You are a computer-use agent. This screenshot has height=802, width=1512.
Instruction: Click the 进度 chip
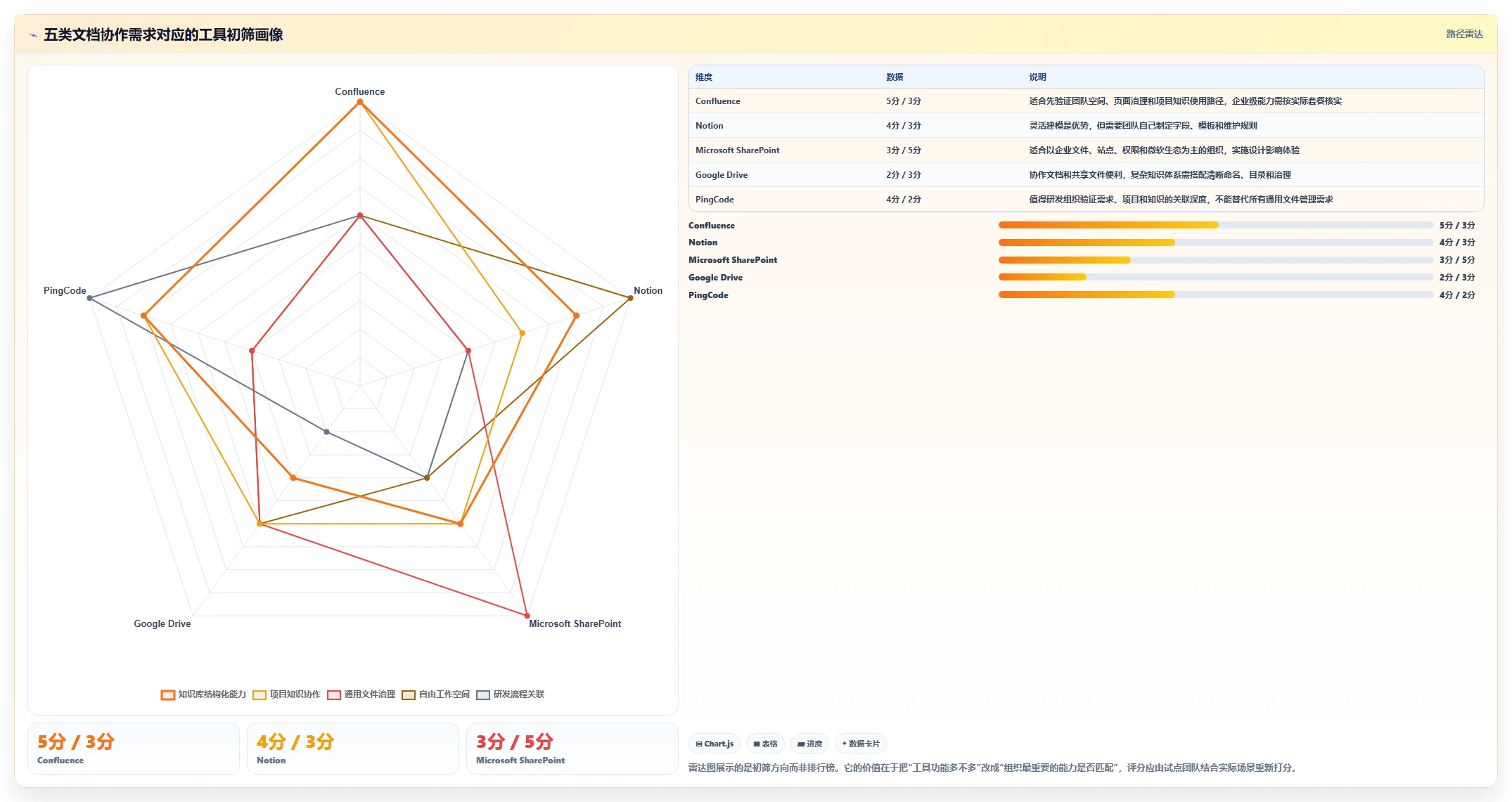(809, 744)
